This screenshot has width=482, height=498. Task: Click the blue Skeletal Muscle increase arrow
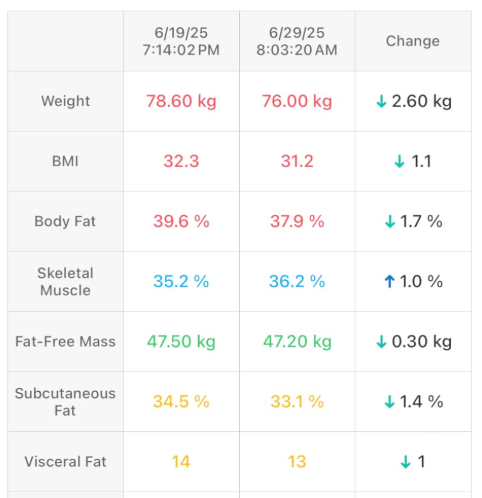pyautogui.click(x=389, y=282)
